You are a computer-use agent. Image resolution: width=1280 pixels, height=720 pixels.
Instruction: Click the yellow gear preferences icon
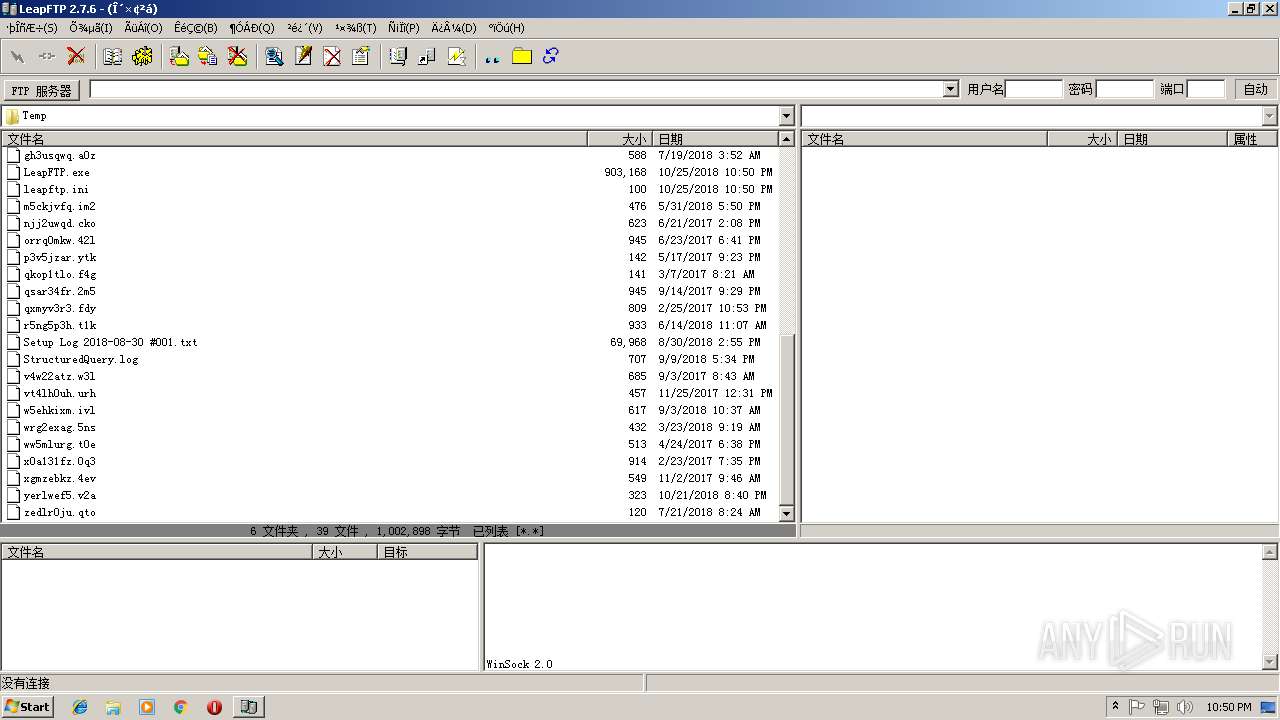[142, 57]
